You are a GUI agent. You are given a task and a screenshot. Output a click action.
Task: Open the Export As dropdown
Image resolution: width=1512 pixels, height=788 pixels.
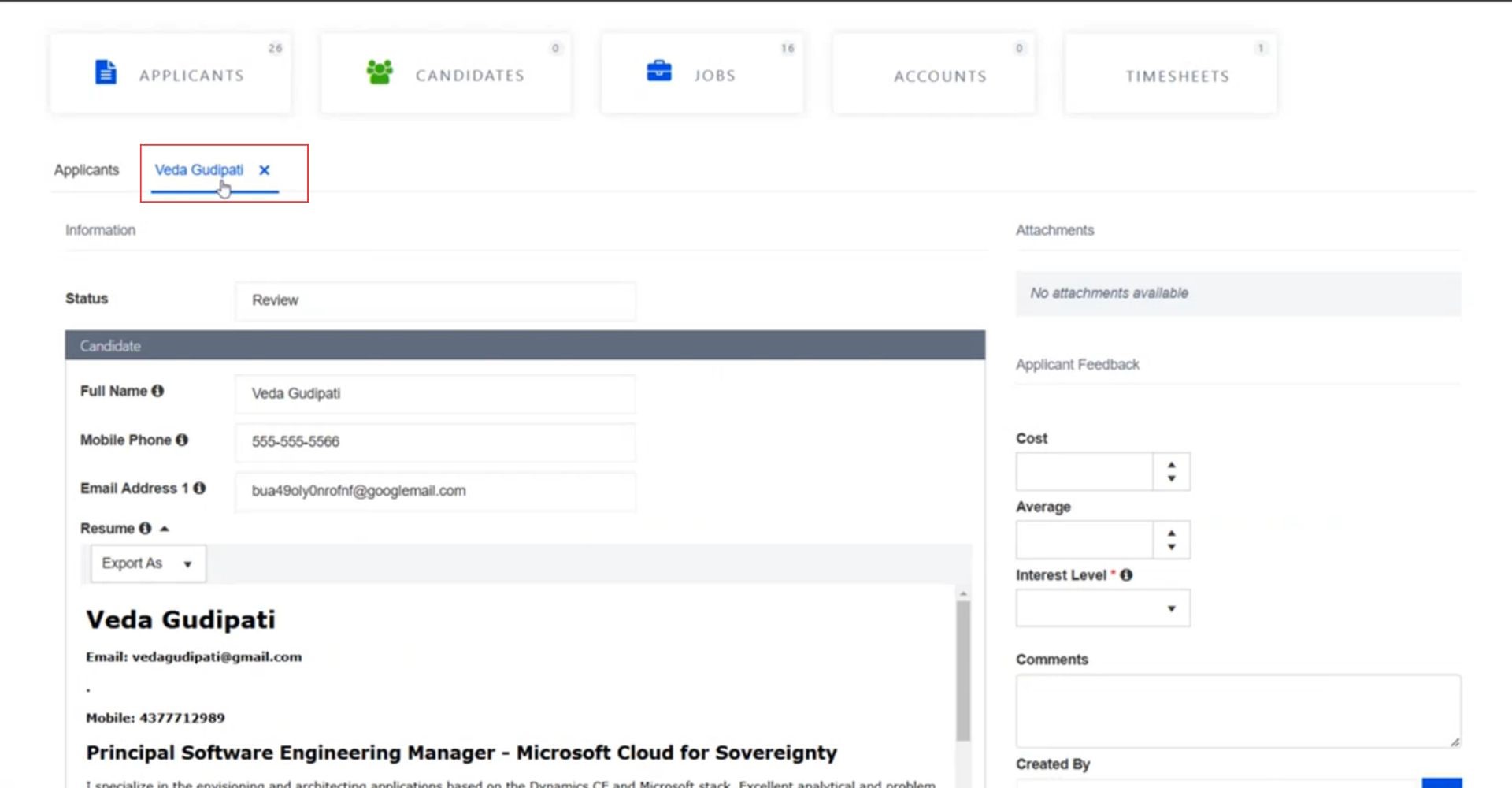point(148,563)
